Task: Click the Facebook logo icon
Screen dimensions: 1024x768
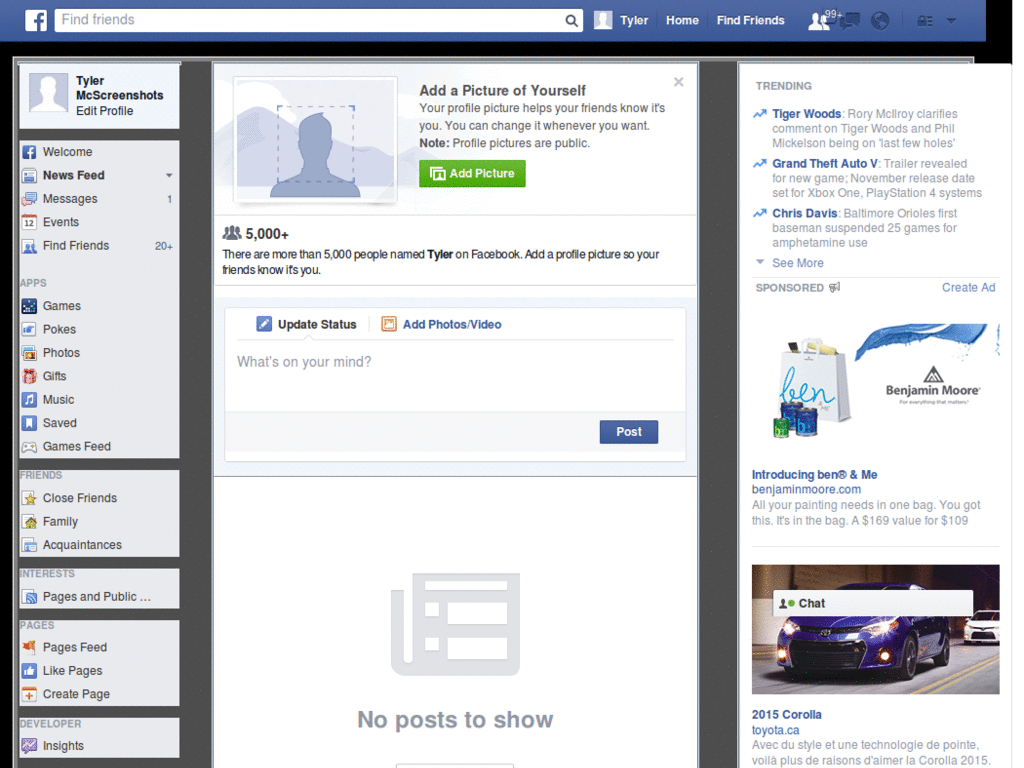Action: 36,20
